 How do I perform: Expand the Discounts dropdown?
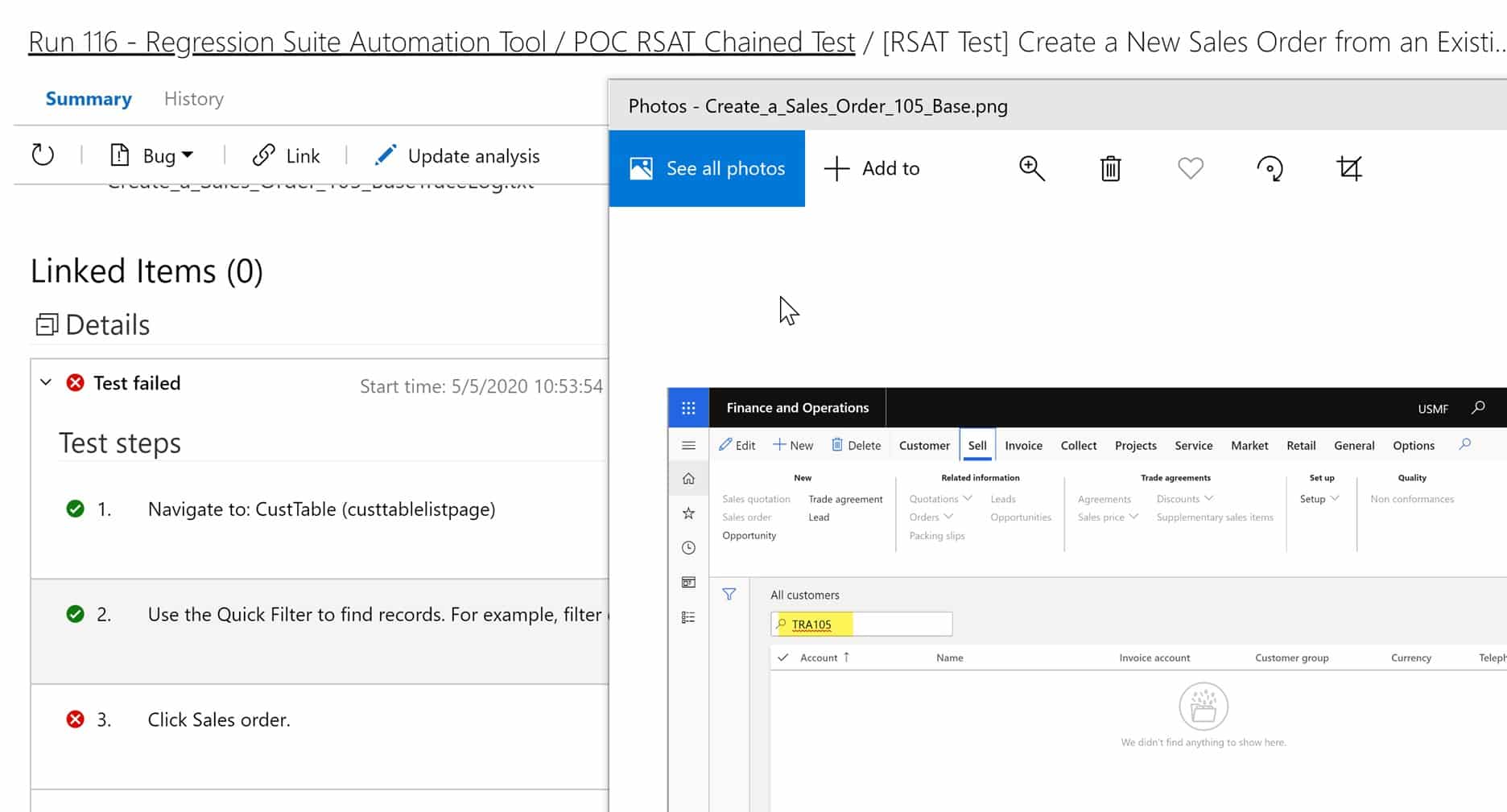click(x=1185, y=499)
